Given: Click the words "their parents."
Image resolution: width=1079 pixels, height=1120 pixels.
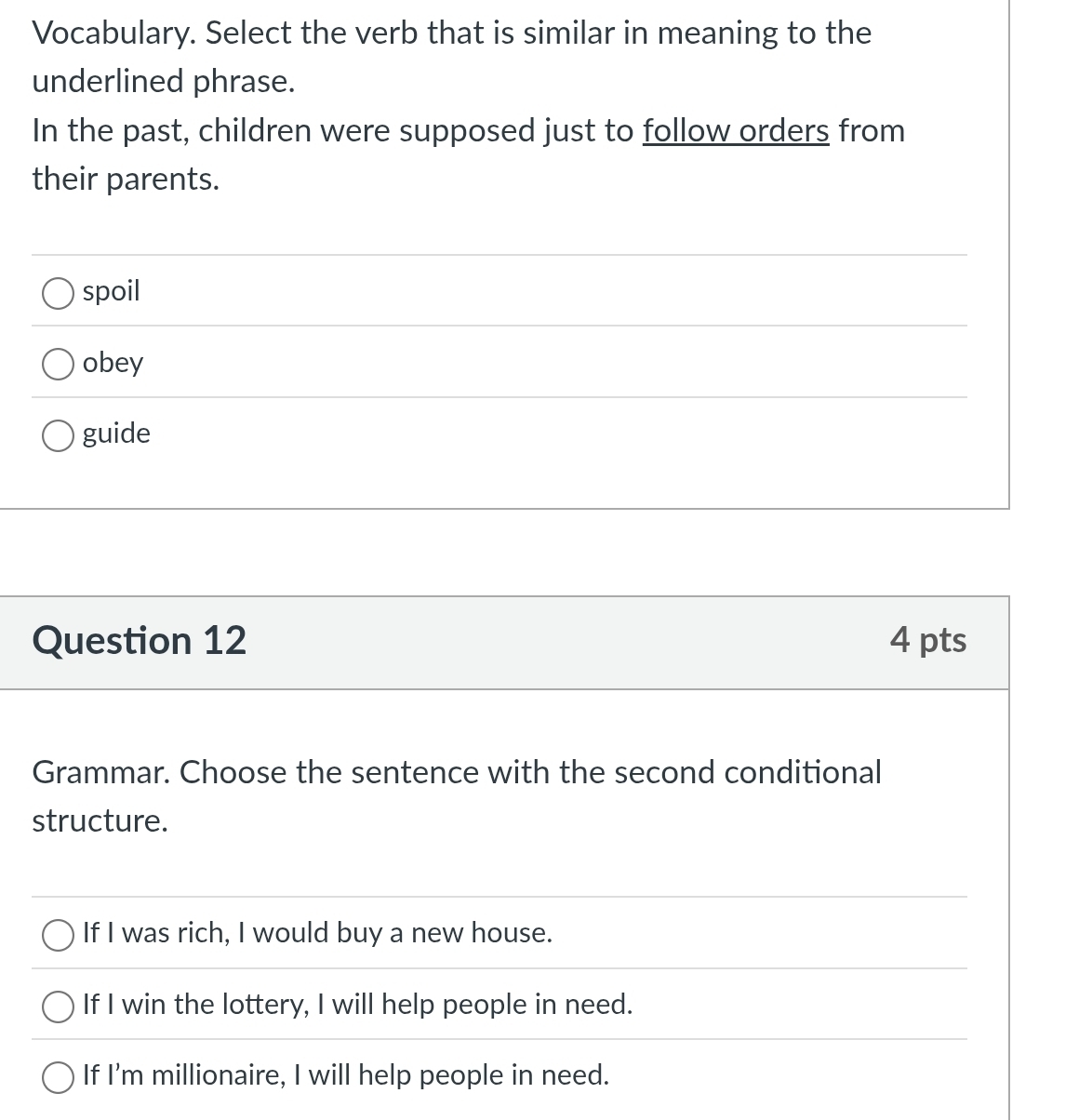Looking at the screenshot, I should coord(126,179).
